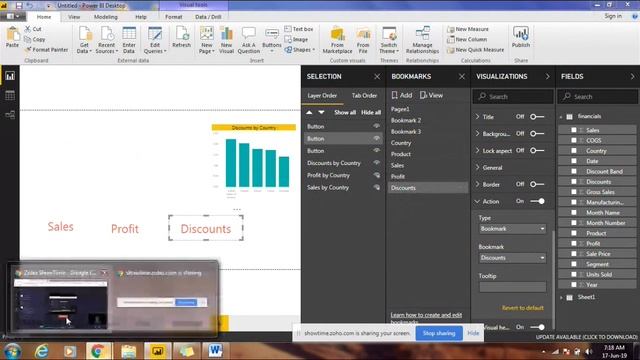
Task: Show the Sales by Country layer
Action: pyautogui.click(x=376, y=187)
